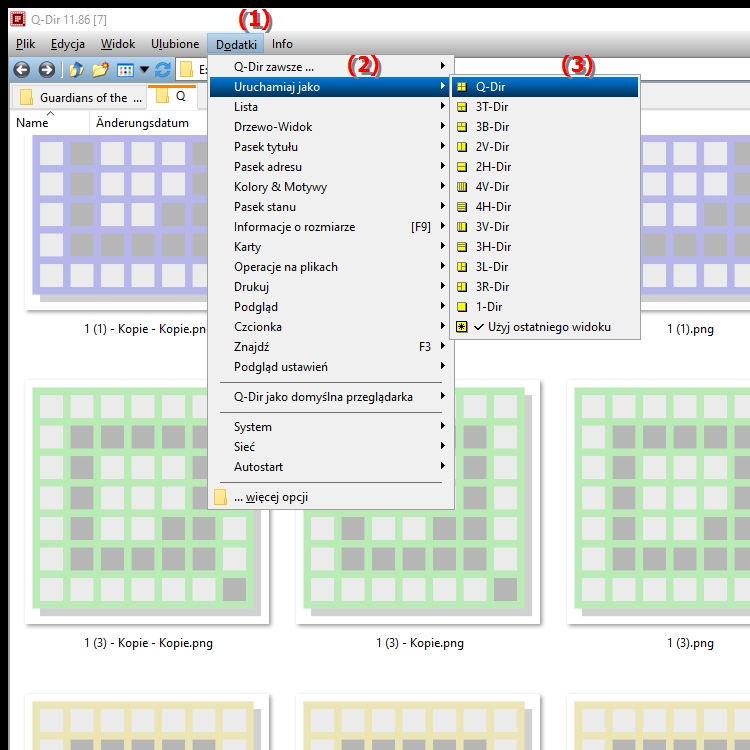Expand the Lista submenu

click(330, 107)
